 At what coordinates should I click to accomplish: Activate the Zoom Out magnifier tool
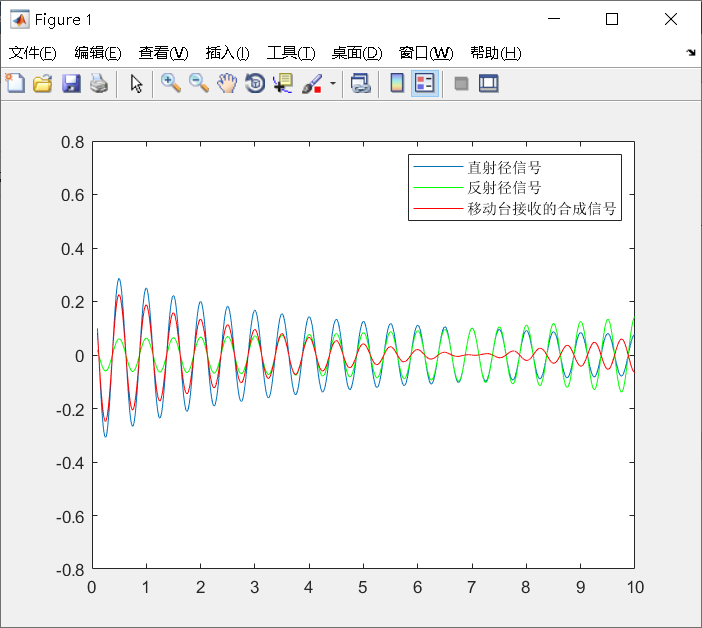tap(199, 84)
